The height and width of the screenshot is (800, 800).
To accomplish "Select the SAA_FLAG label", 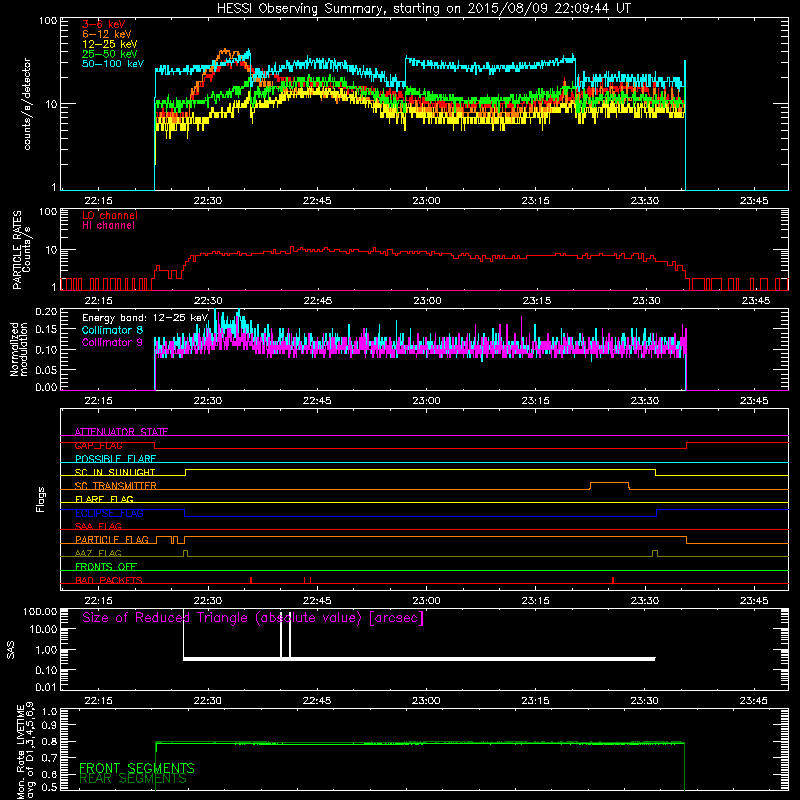I will coord(98,527).
